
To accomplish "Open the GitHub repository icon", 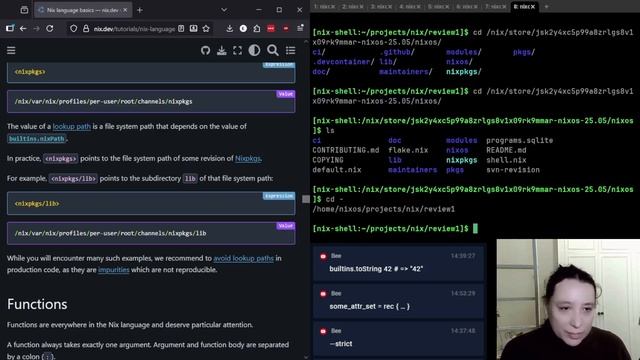I will (x=205, y=50).
